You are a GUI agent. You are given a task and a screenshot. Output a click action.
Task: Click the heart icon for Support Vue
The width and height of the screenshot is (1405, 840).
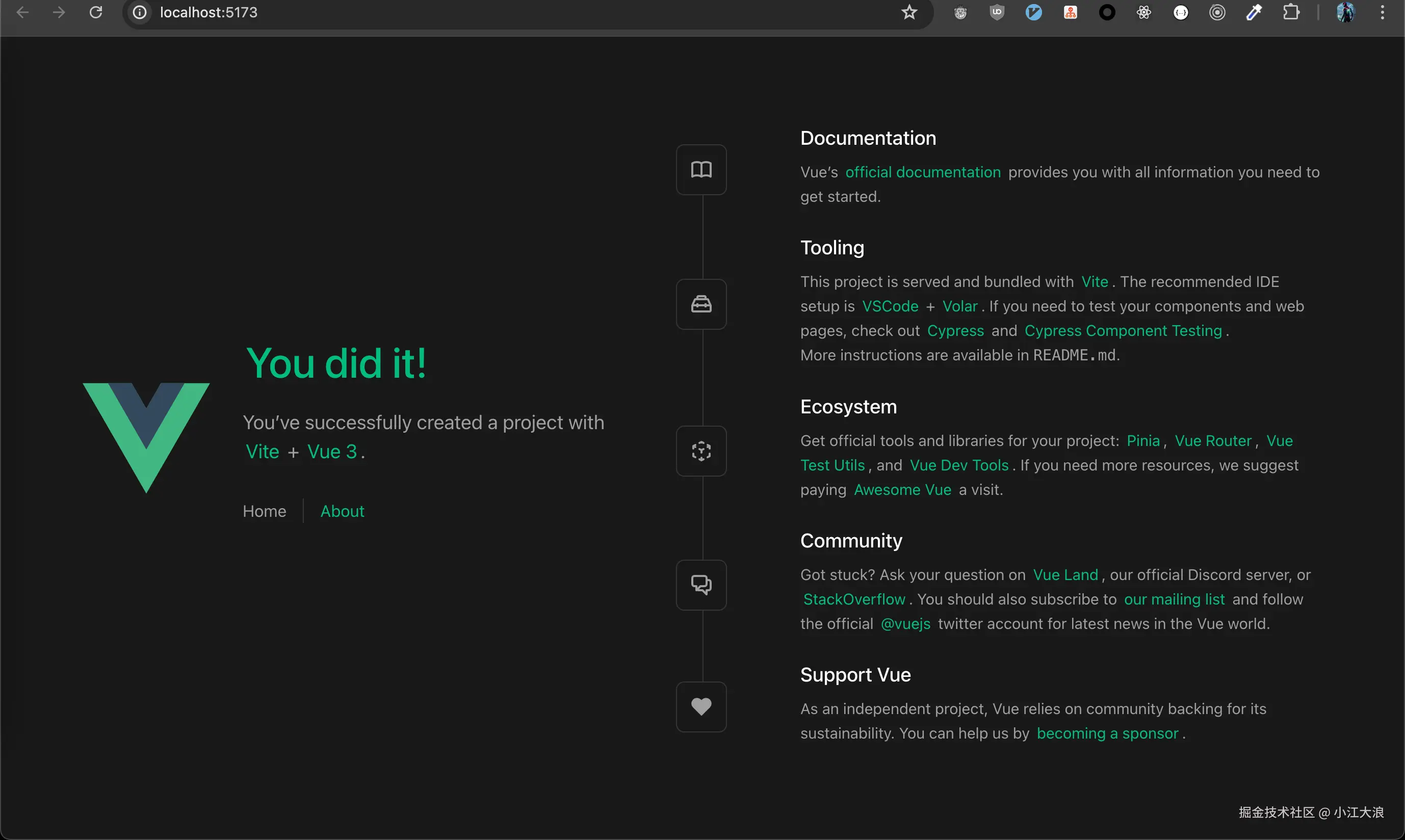pos(701,706)
